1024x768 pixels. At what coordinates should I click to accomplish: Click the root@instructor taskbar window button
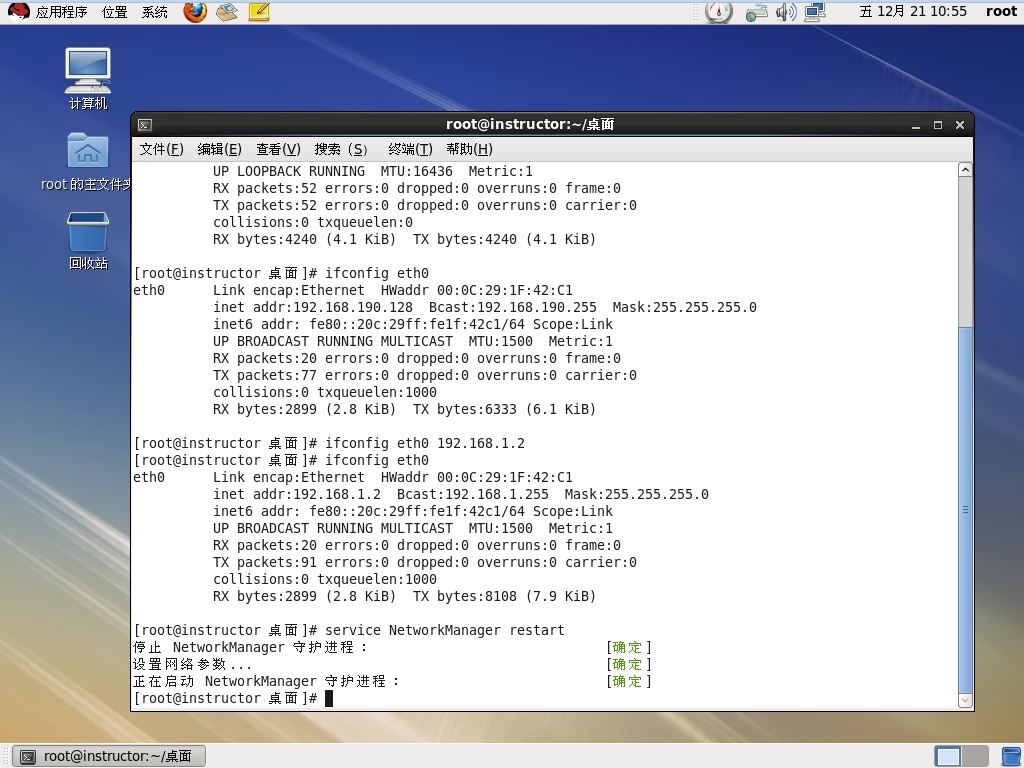[x=109, y=756]
